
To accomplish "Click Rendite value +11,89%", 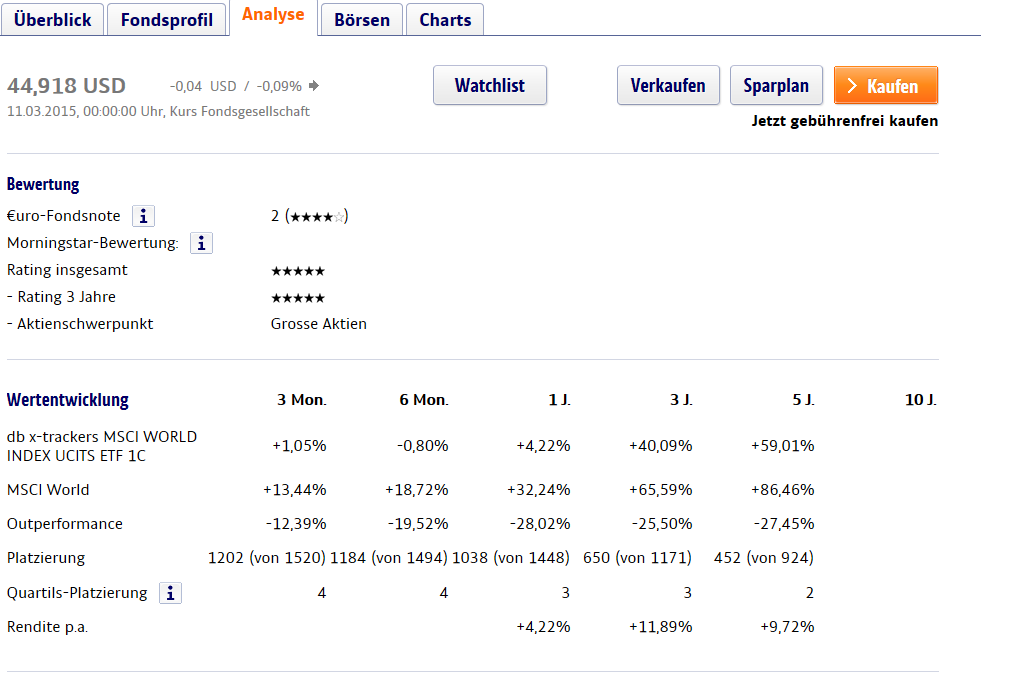I will pos(661,627).
